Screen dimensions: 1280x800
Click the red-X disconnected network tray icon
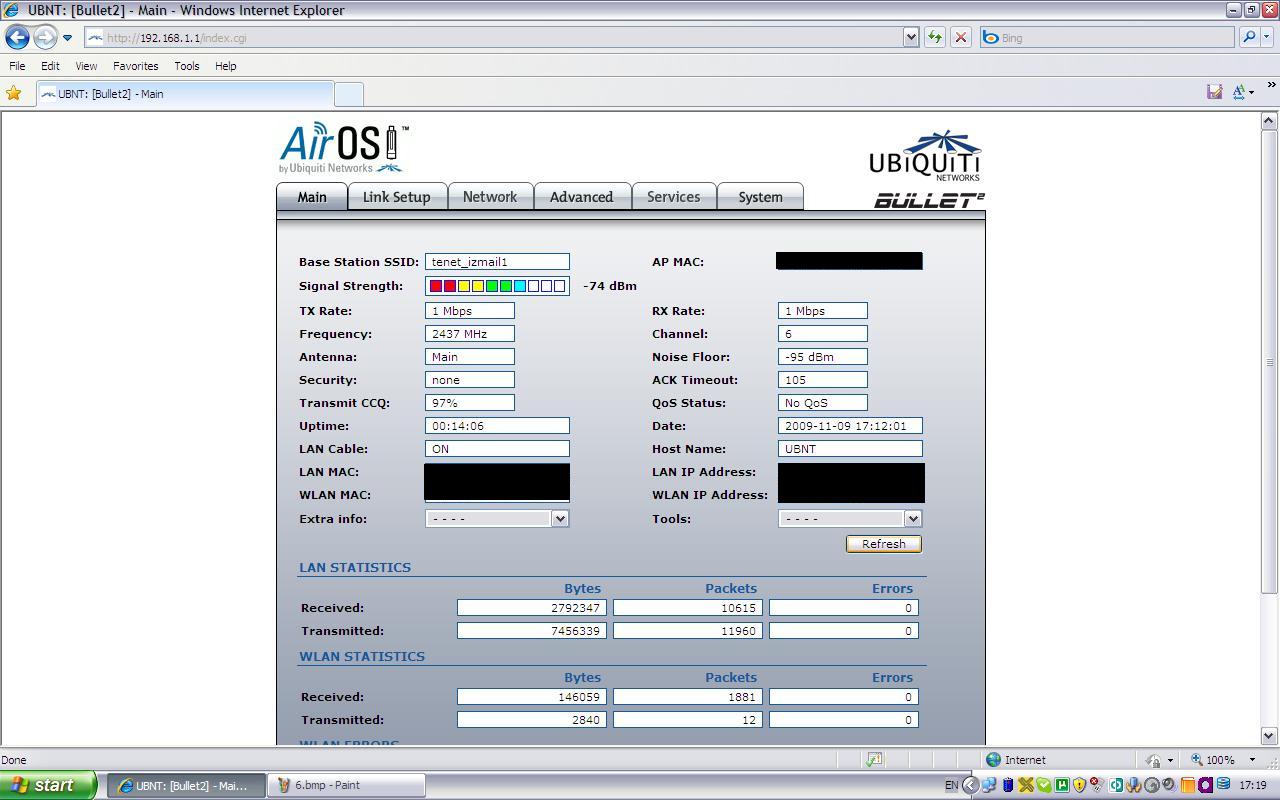point(1097,785)
